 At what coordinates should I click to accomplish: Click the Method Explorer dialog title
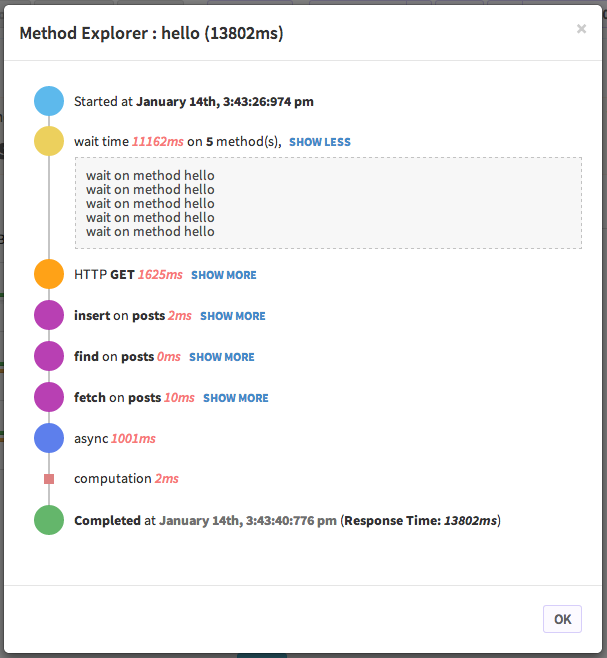click(x=151, y=34)
